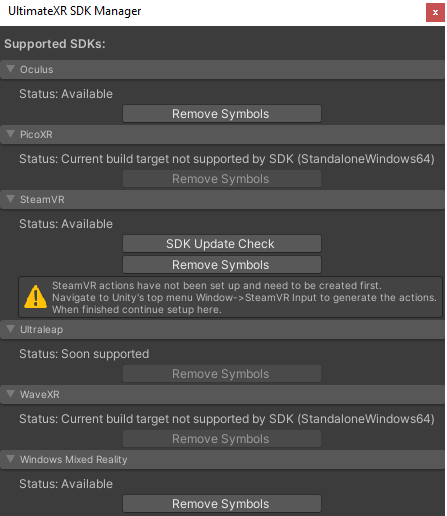This screenshot has width=447, height=516.
Task: Click SDK Update Check for SteamVR
Action: [222, 244]
